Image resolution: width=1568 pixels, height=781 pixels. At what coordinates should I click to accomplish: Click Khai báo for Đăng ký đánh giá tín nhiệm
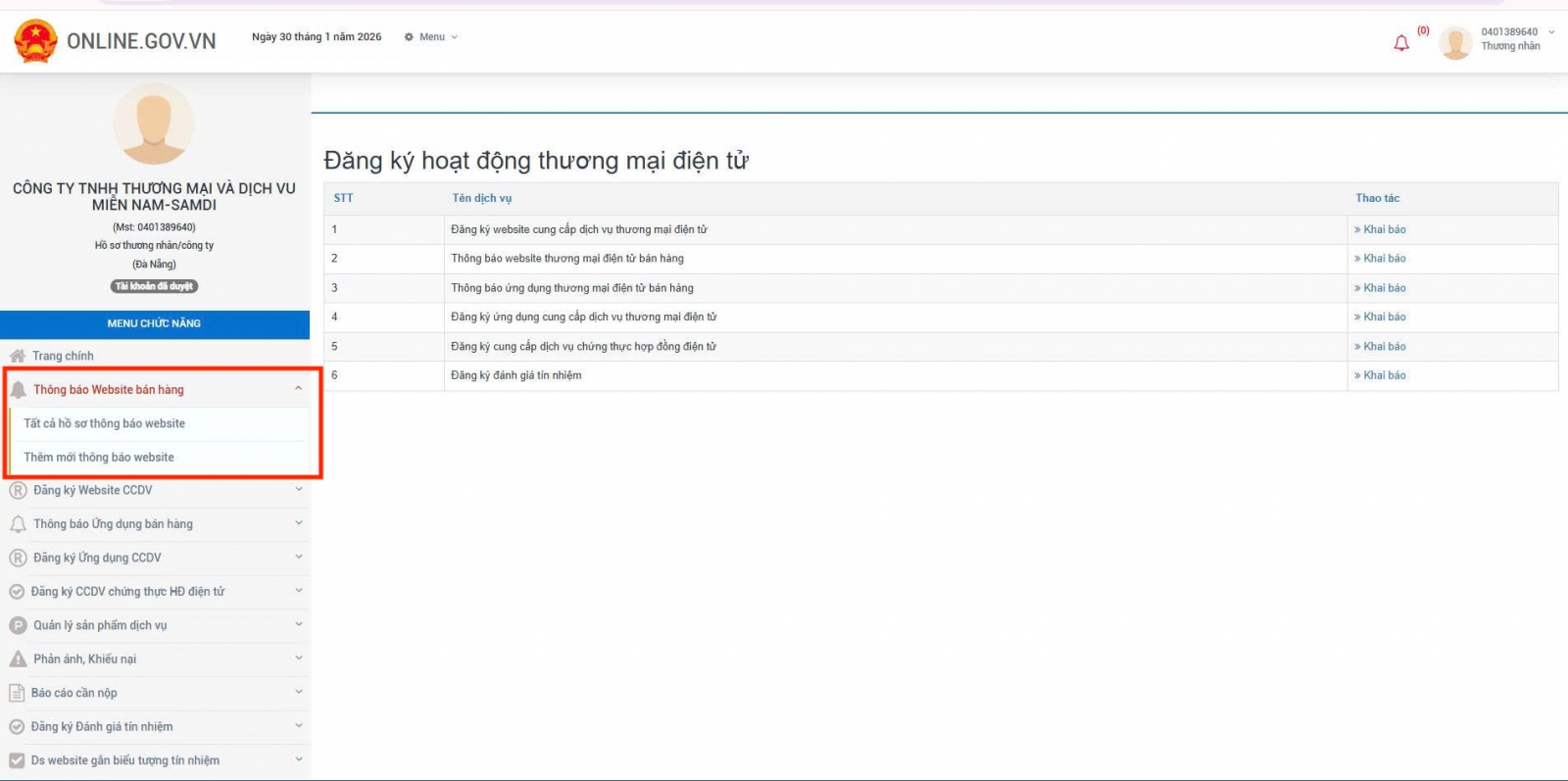pyautogui.click(x=1383, y=375)
